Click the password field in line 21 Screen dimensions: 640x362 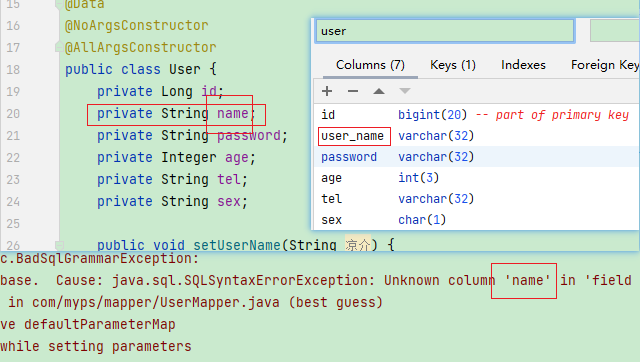[249, 135]
